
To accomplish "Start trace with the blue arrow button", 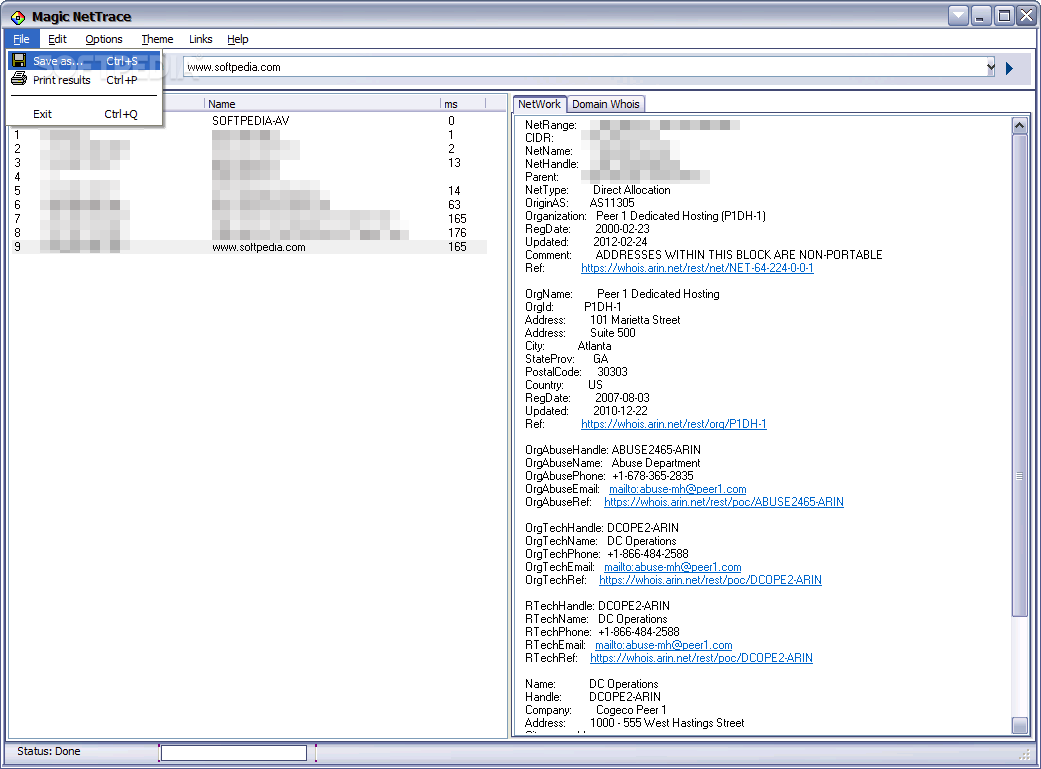I will point(1009,68).
